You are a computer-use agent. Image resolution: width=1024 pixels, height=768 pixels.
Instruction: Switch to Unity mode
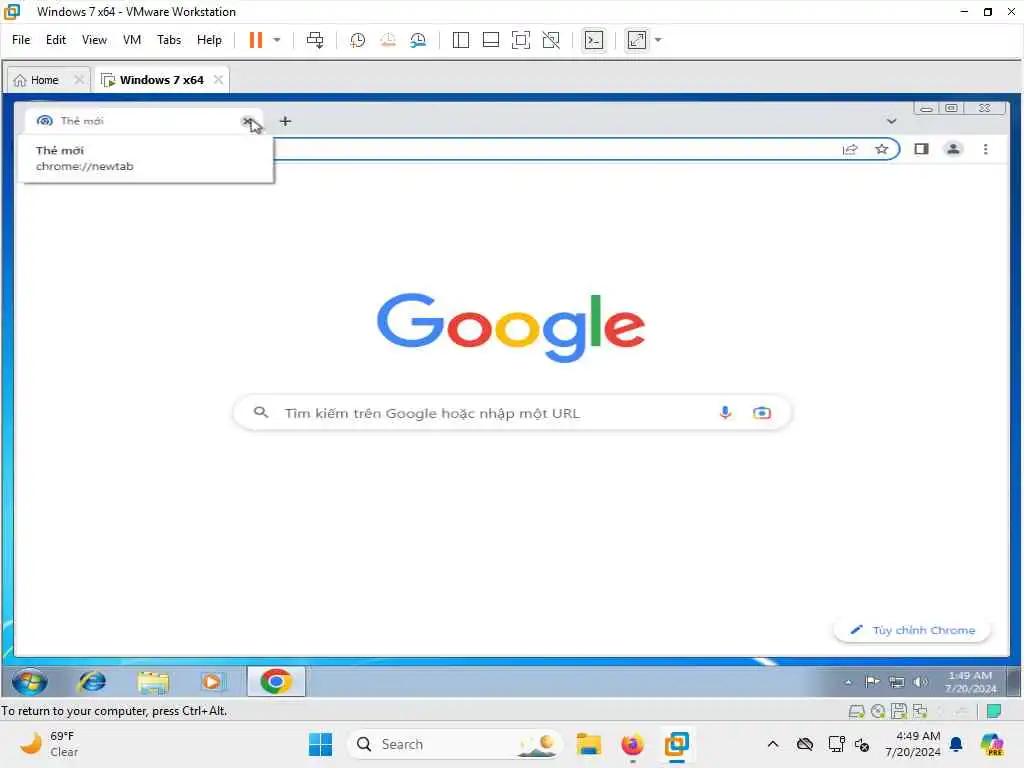(x=551, y=40)
